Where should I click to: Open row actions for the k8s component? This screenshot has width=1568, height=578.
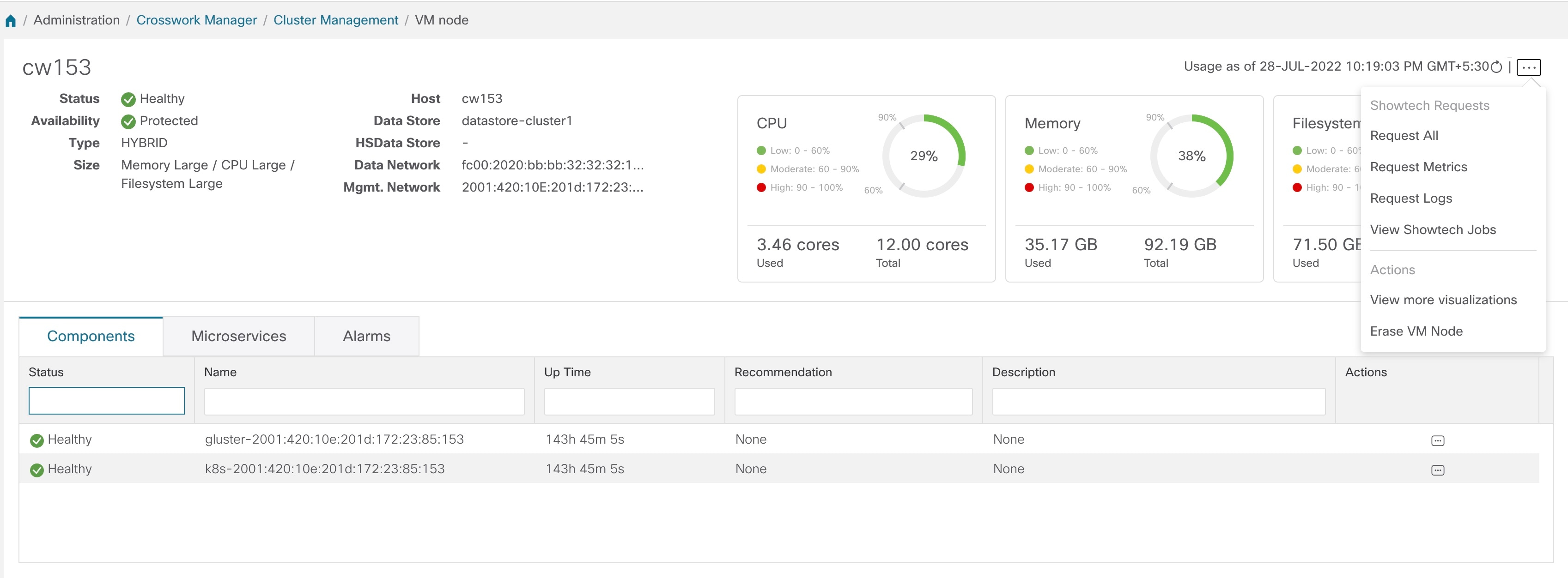1439,469
